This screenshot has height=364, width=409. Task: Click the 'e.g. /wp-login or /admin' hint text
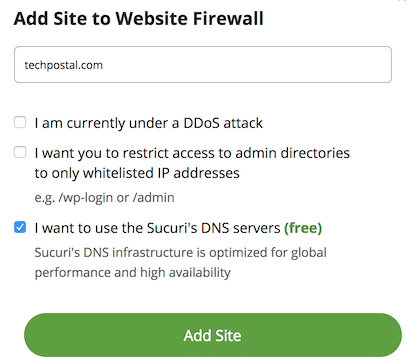[104, 197]
